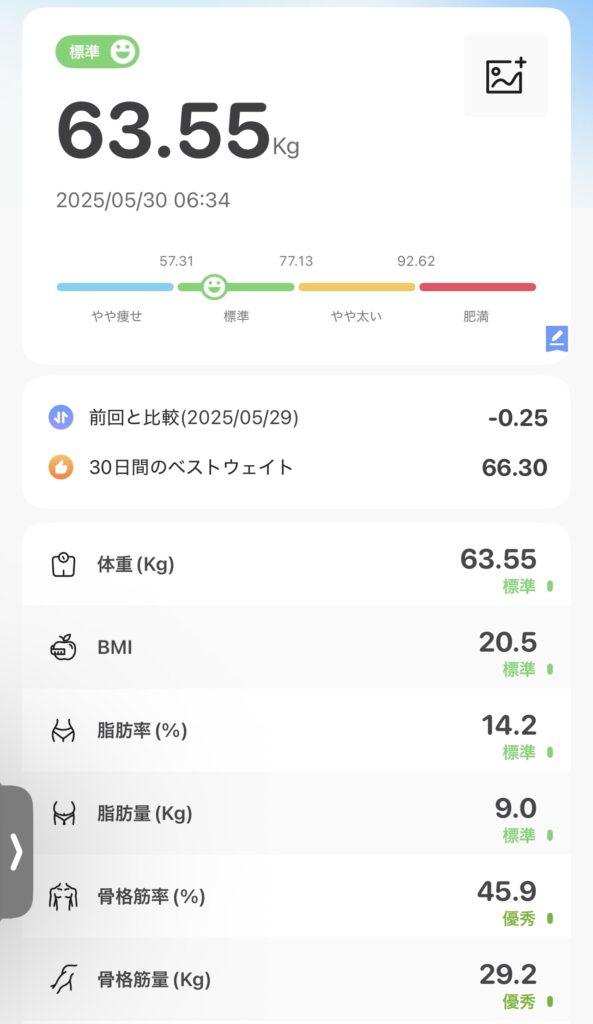The width and height of the screenshot is (593, 1024).
Task: Tap the 脂肪量 belly icon
Action: pos(63,814)
